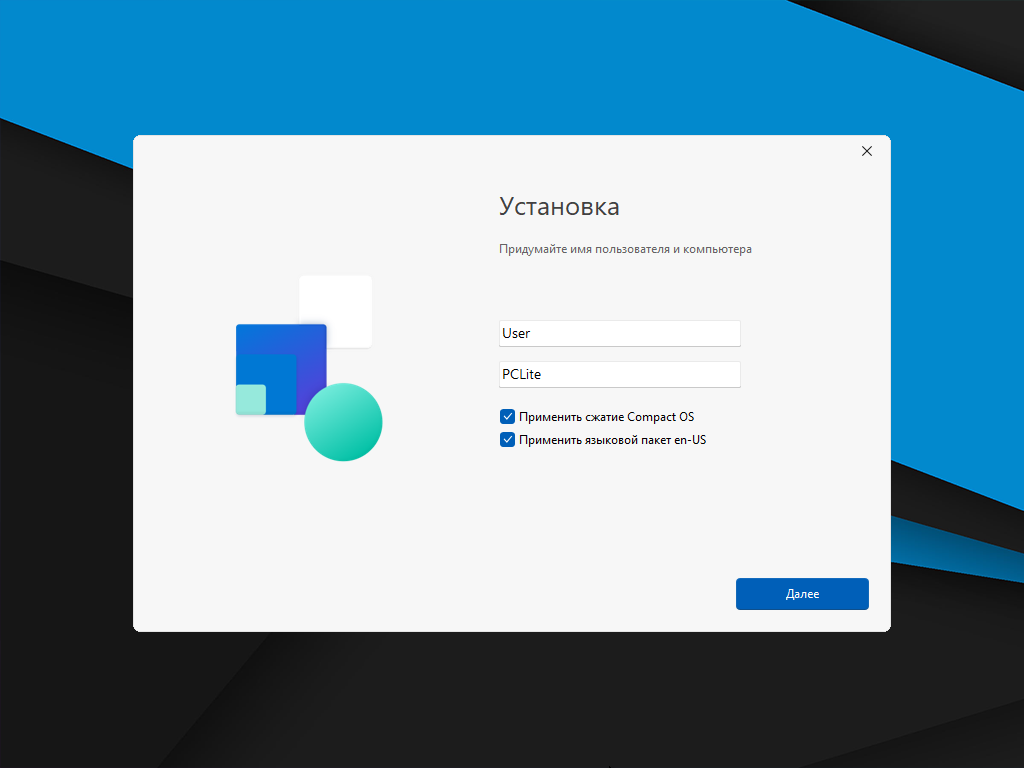Click the 'Применить языковой пакет en-US' label text
Viewport: 1024px width, 768px height.
coord(612,439)
